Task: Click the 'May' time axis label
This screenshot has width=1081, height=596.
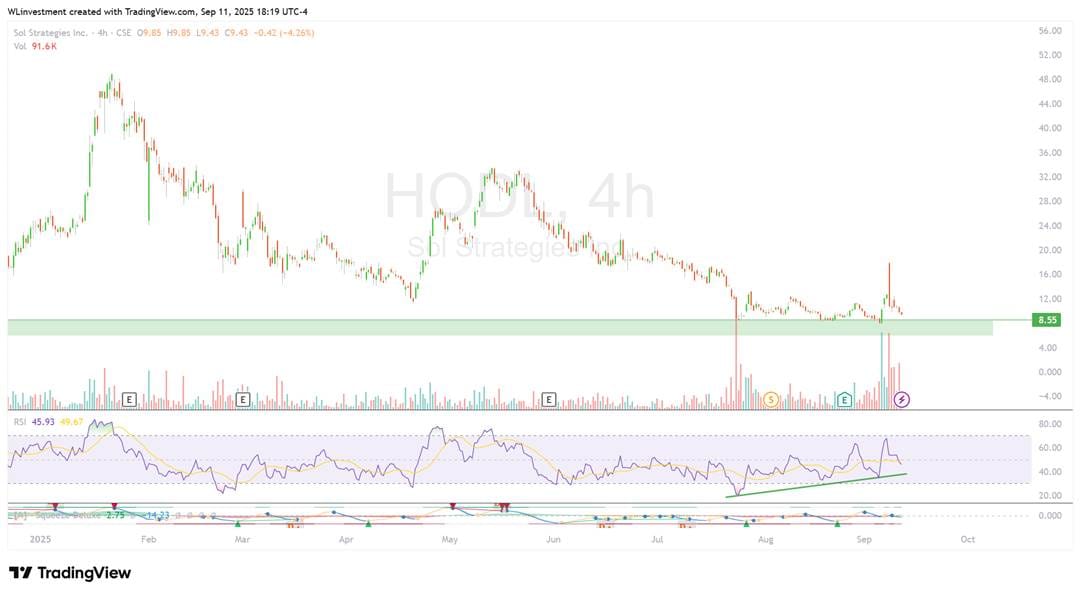Action: point(449,540)
